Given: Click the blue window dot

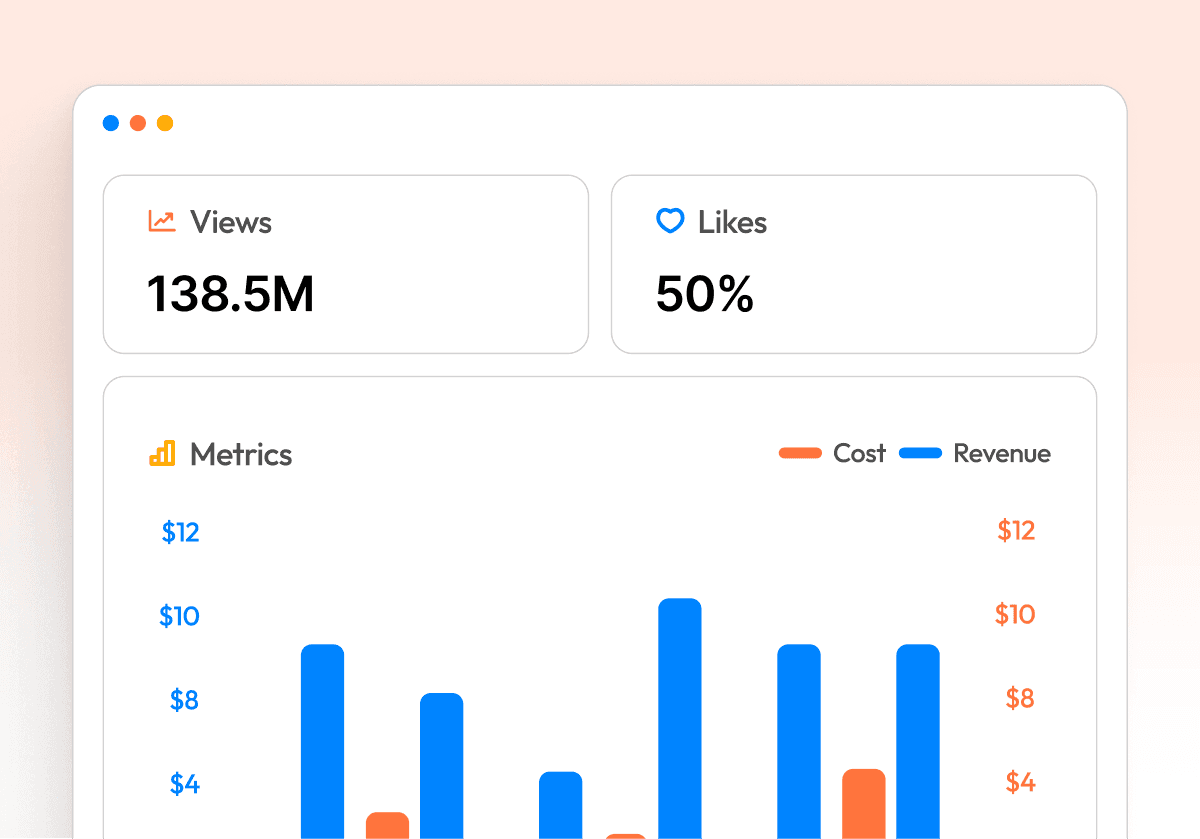Looking at the screenshot, I should [111, 123].
